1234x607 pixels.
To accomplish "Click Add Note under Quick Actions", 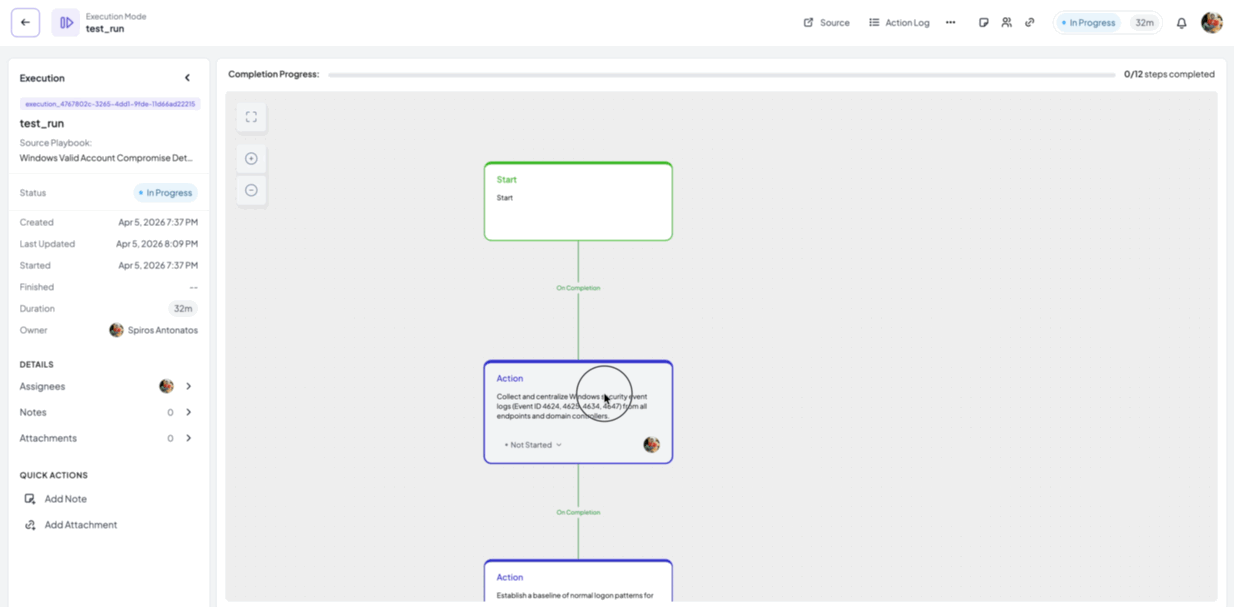I will pyautogui.click(x=64, y=498).
